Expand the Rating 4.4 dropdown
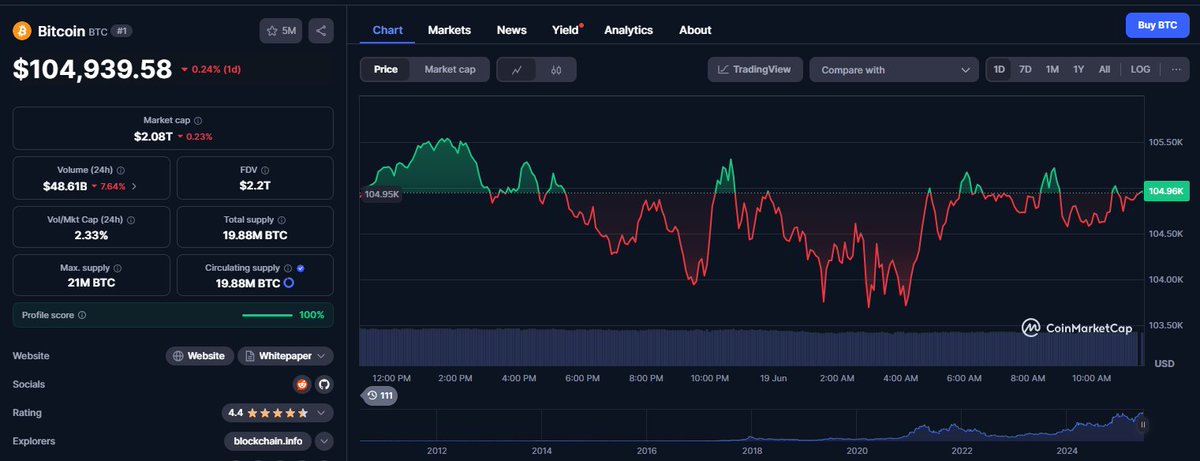This screenshot has height=461, width=1200. point(278,412)
